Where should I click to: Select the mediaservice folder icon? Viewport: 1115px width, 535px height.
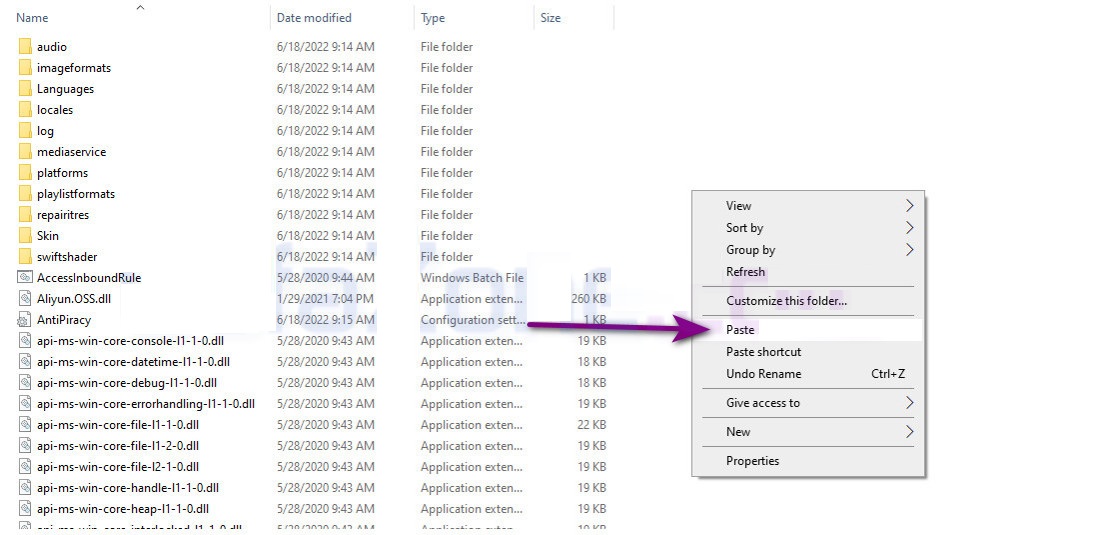click(x=25, y=152)
